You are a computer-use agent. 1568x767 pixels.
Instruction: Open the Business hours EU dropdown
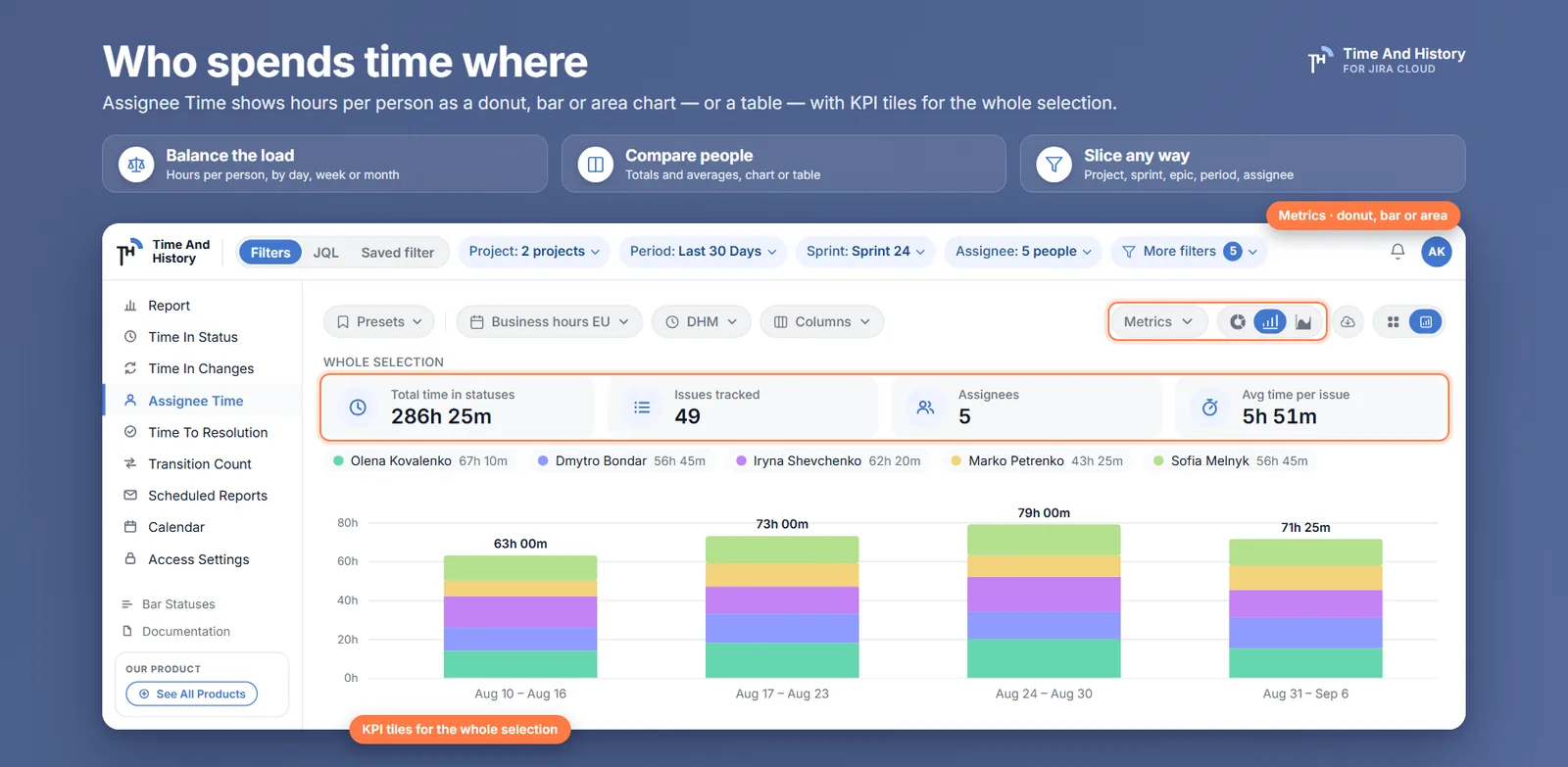coord(550,321)
